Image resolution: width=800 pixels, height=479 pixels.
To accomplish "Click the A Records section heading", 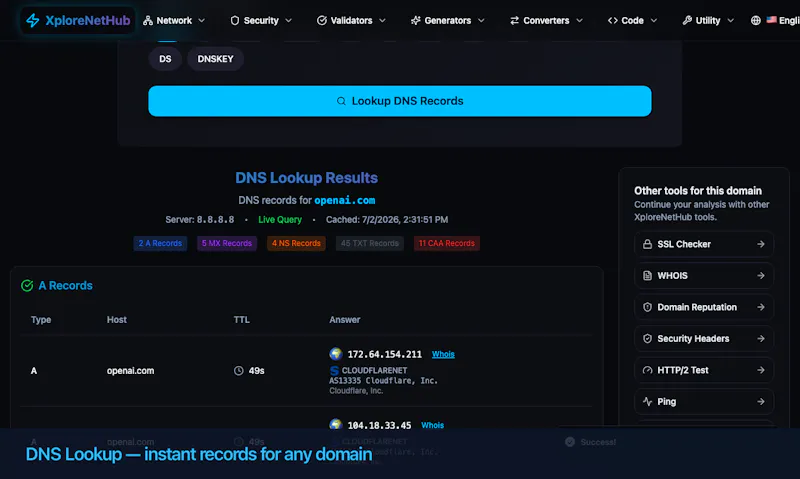I will [65, 286].
